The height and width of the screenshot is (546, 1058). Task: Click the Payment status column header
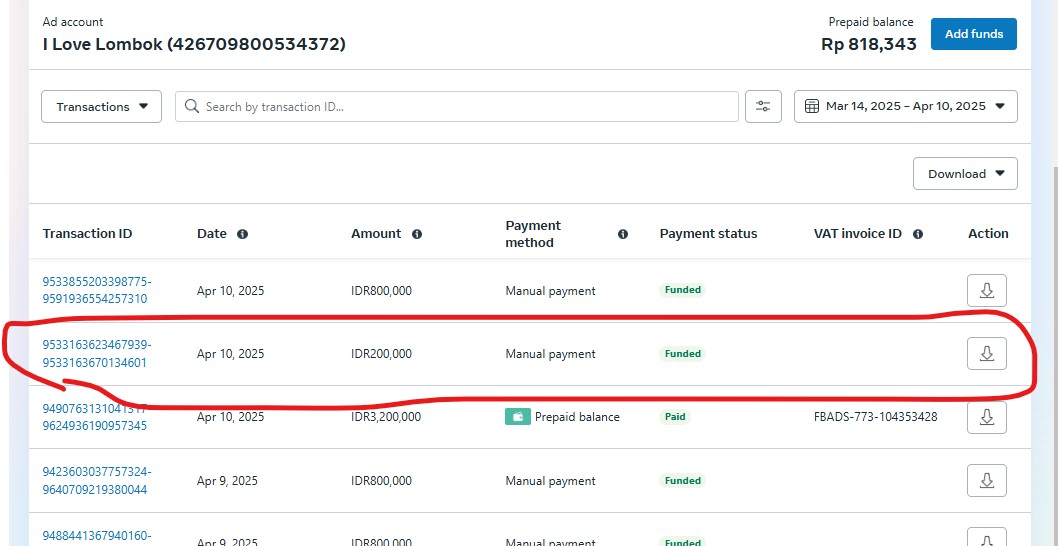pyautogui.click(x=708, y=234)
